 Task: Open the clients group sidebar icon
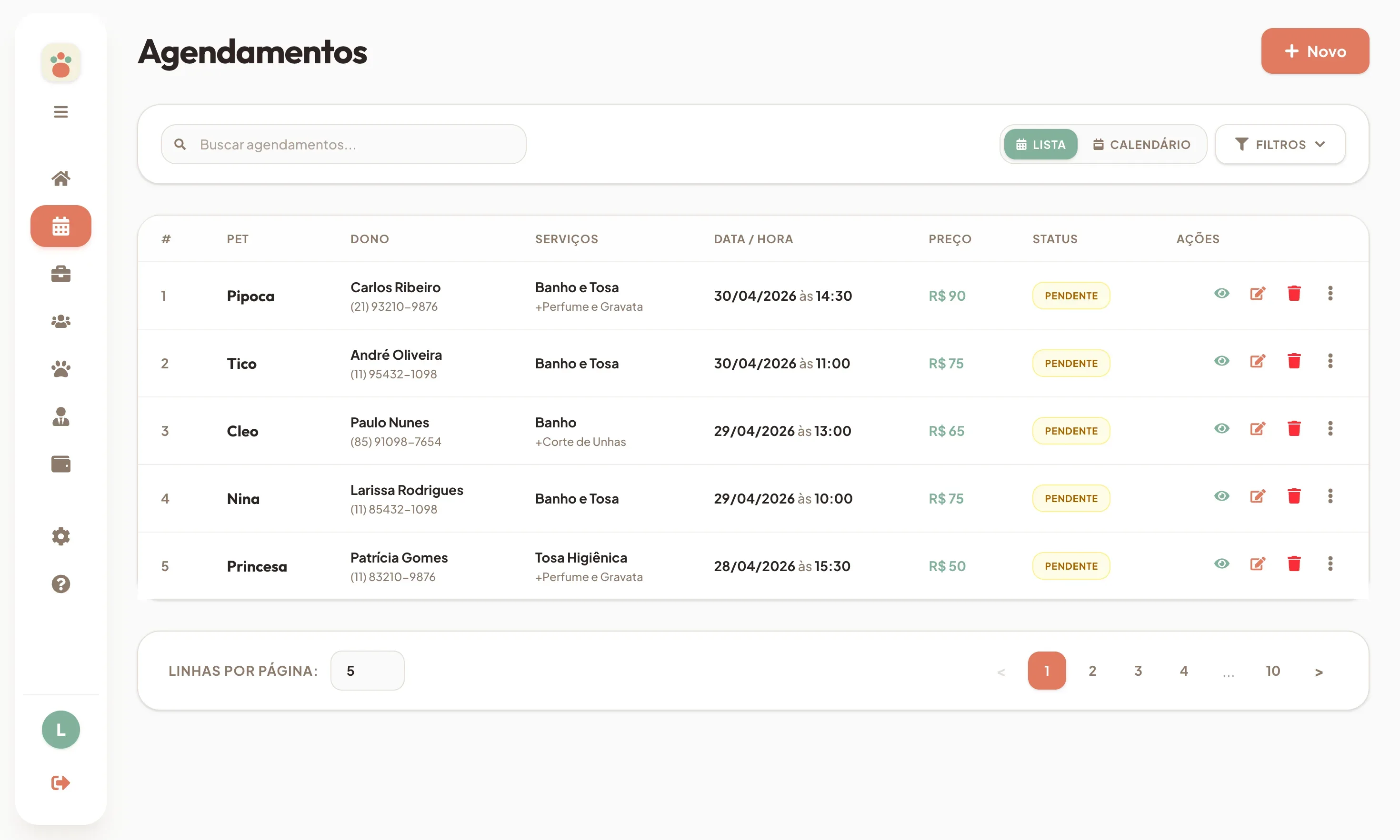click(60, 322)
